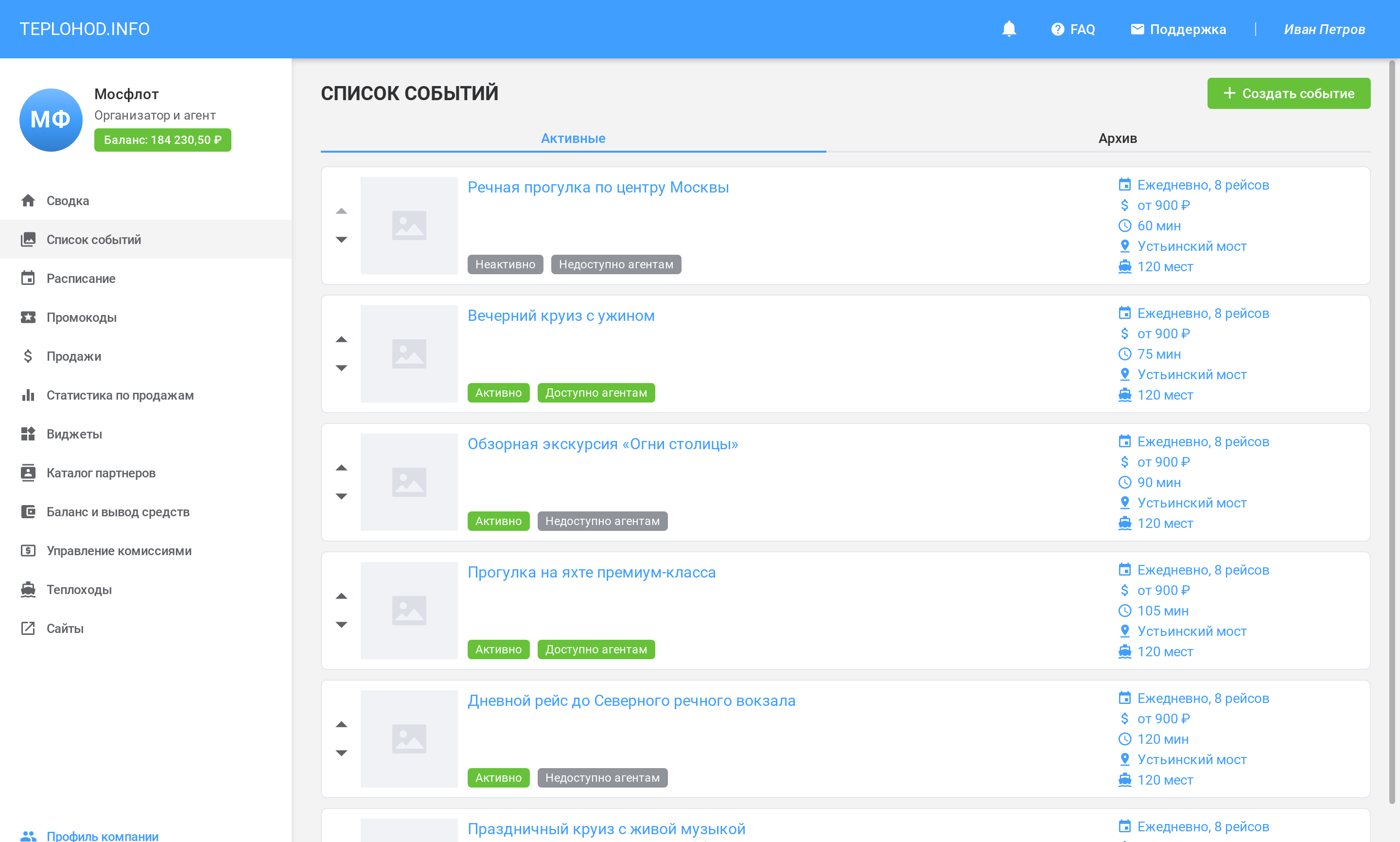
Task: Click the Сайты external link icon
Action: (28, 628)
